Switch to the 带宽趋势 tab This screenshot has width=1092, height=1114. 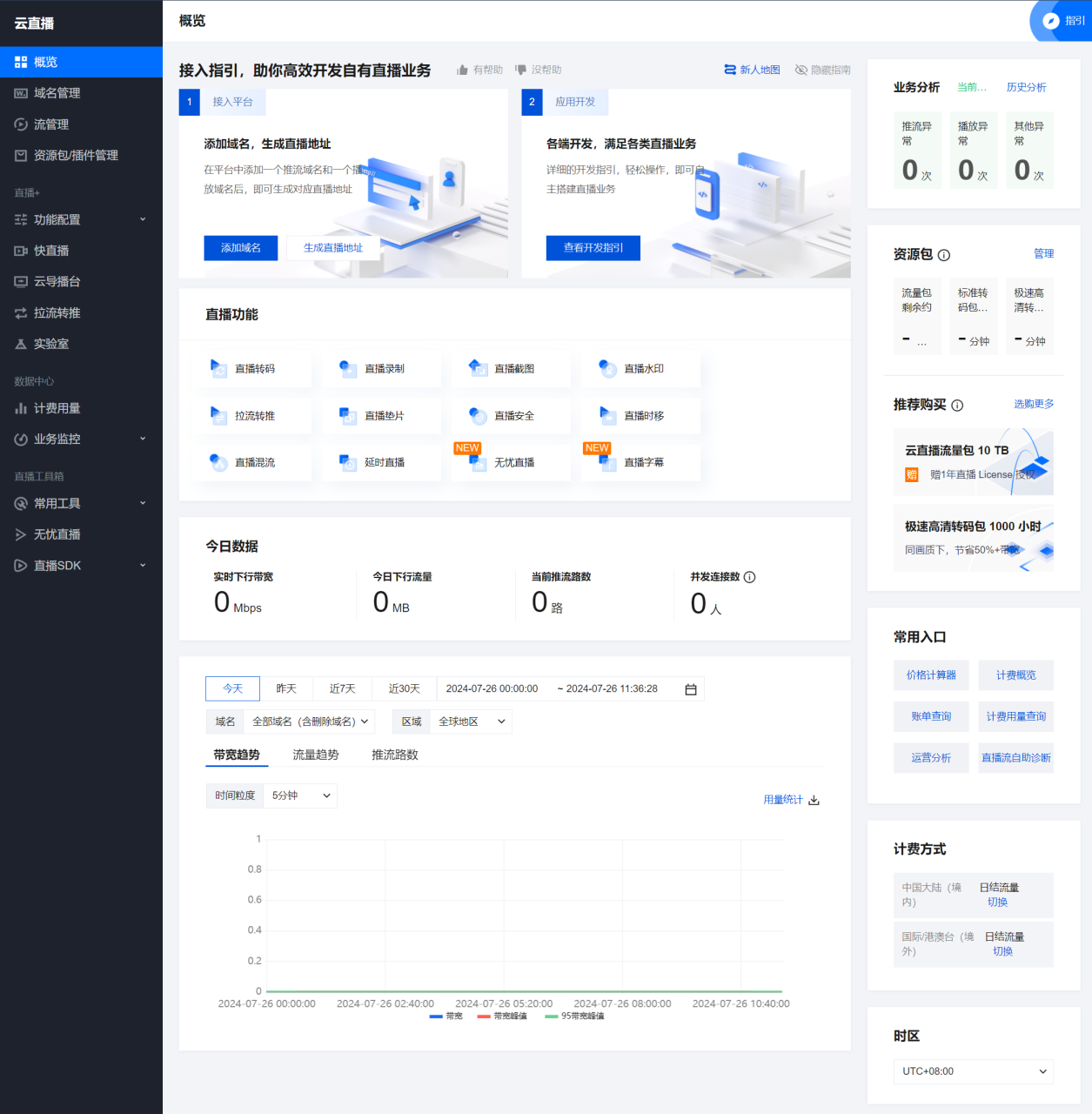coord(237,755)
